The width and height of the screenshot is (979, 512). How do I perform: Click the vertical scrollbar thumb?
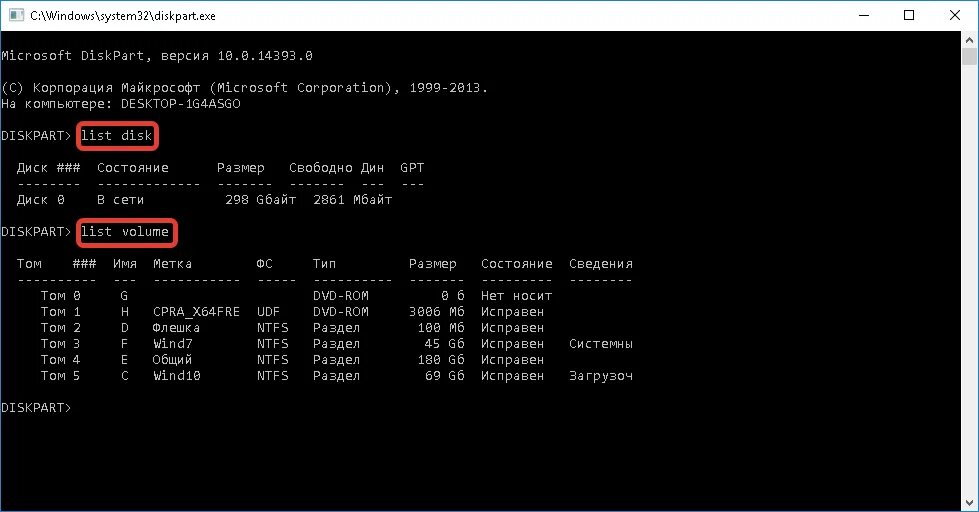[x=969, y=57]
